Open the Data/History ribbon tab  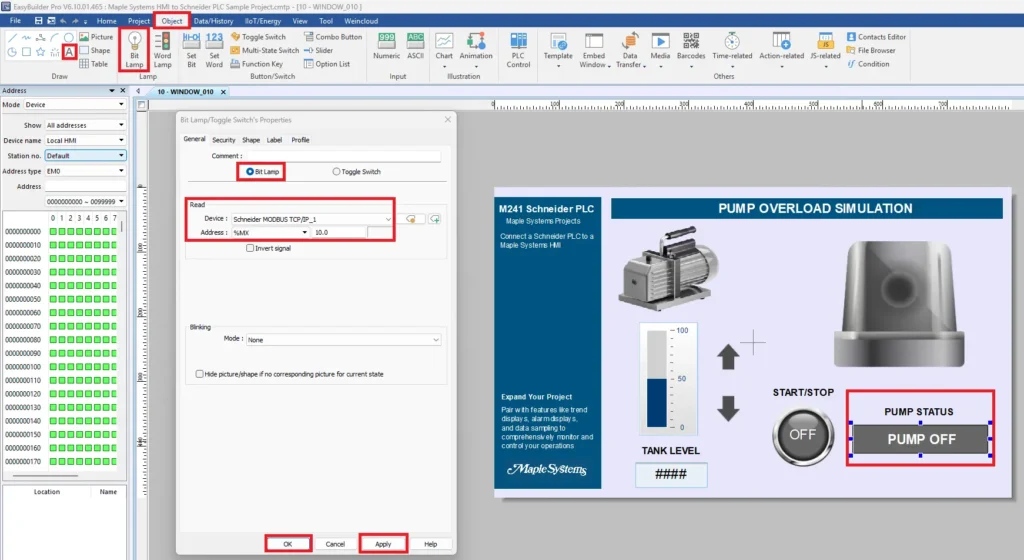click(213, 21)
